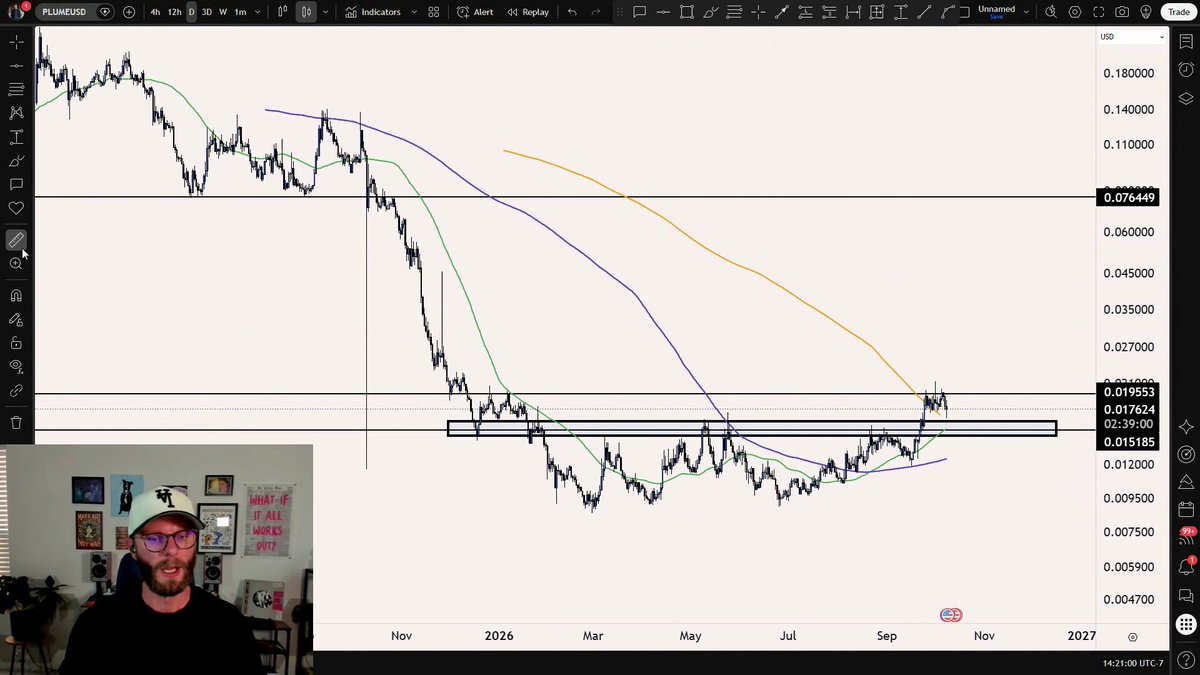Open the timezone menu showing UTC-7
The height and width of the screenshot is (675, 1200).
point(1133,663)
